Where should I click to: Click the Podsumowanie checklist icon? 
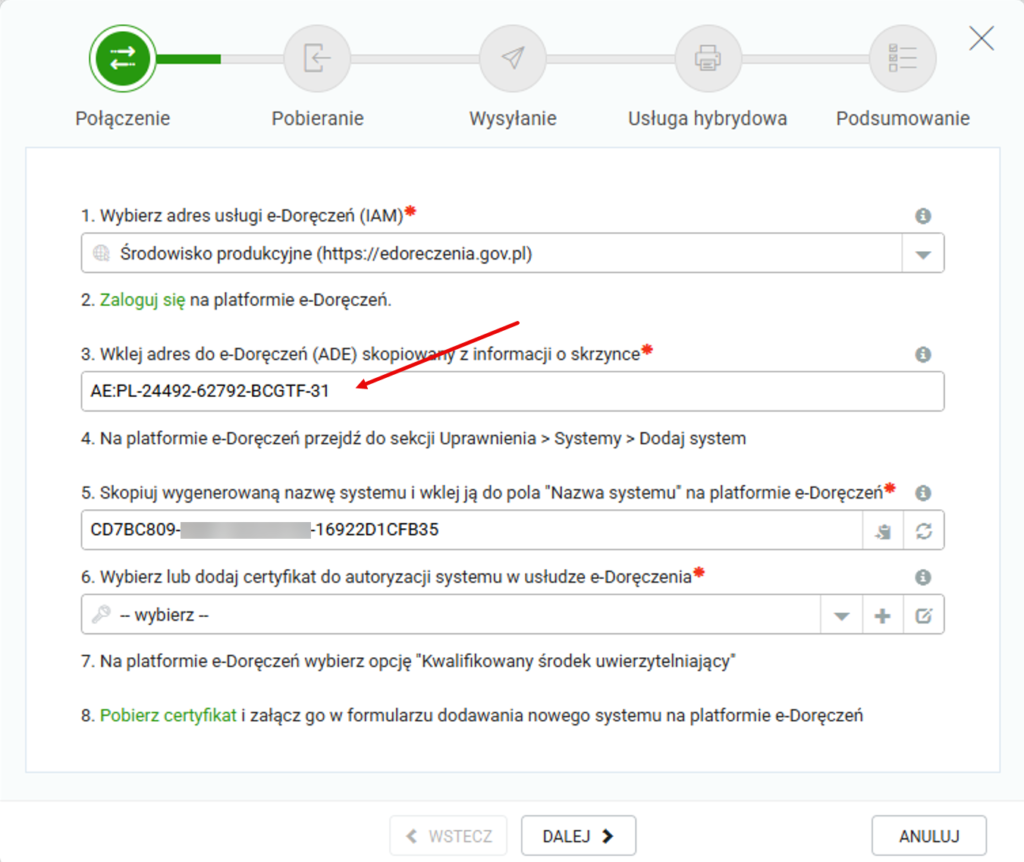click(903, 59)
